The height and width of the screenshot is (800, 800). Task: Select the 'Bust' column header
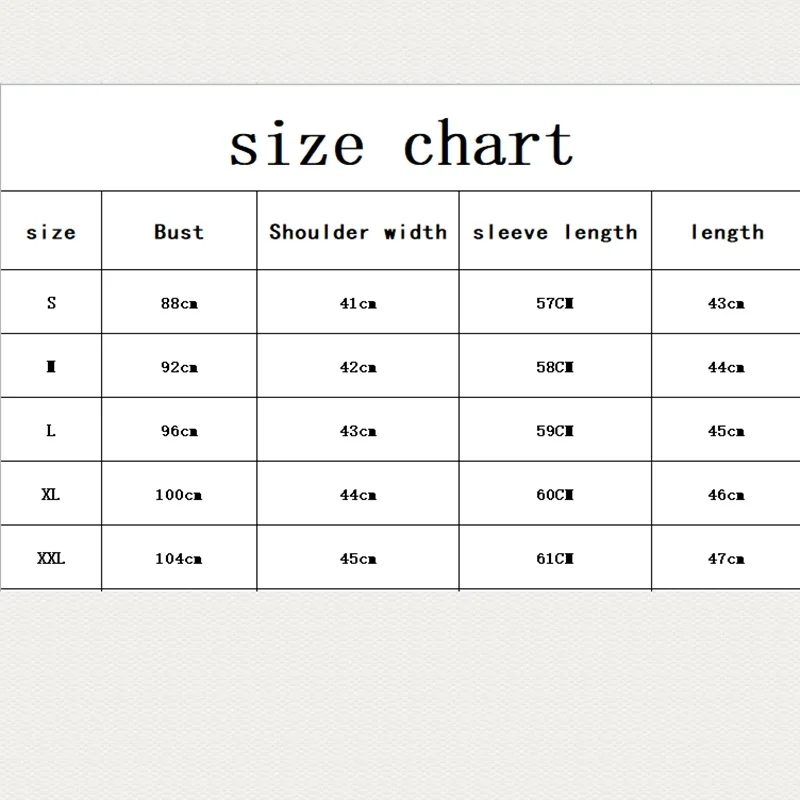(x=179, y=232)
